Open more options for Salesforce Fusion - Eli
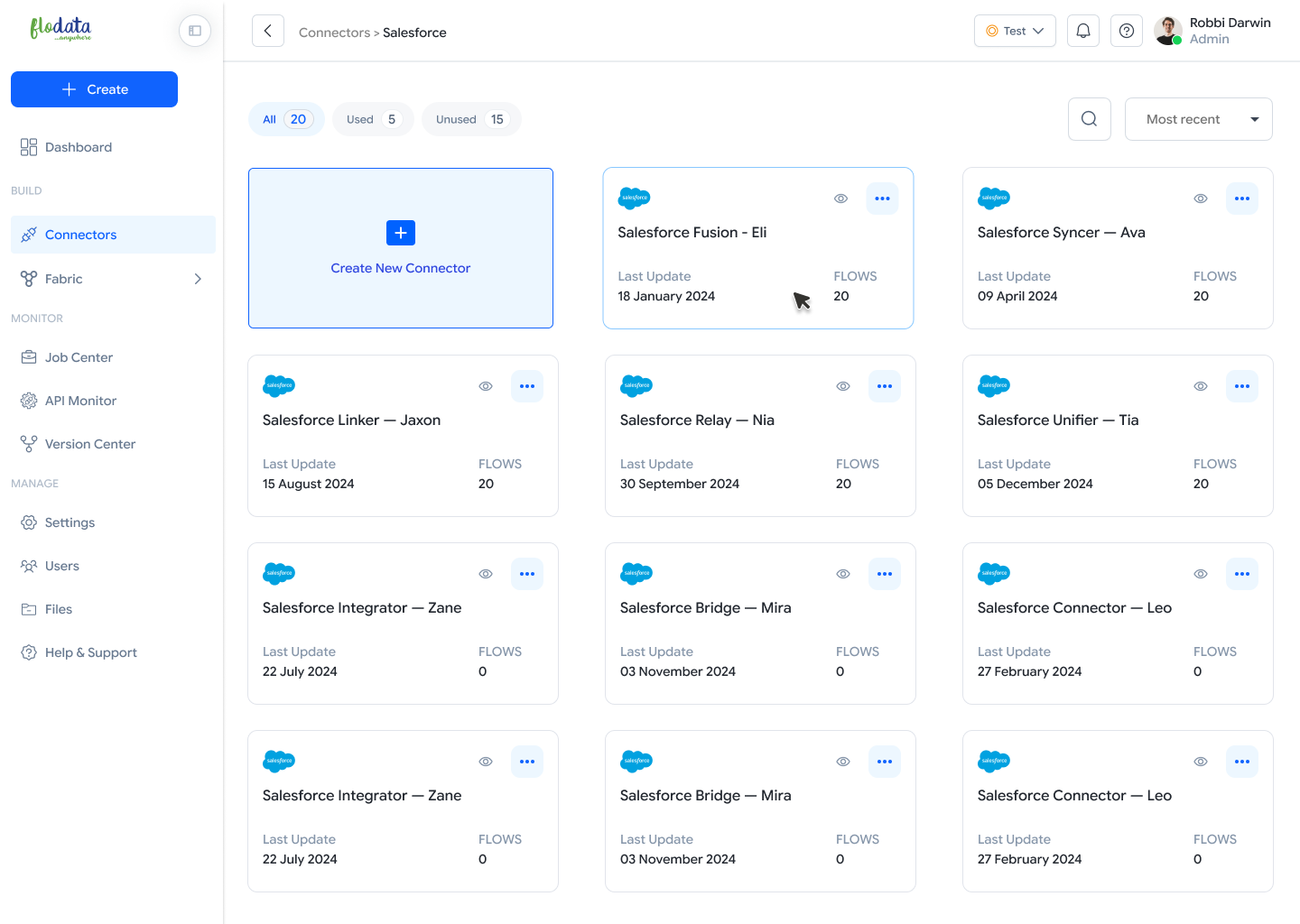 [x=882, y=199]
